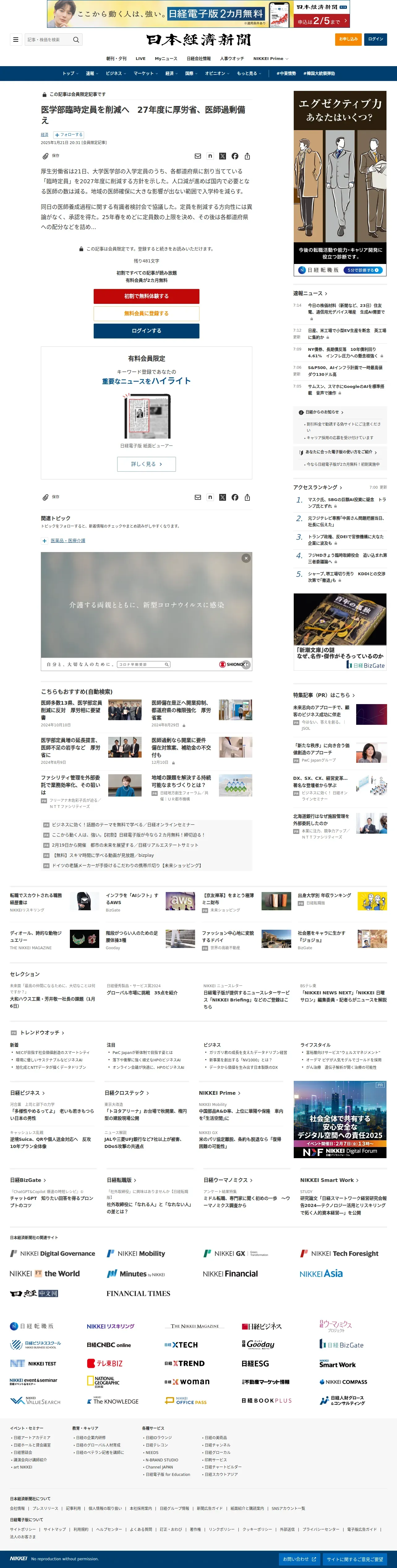Click the blue ログインする button

146,330
